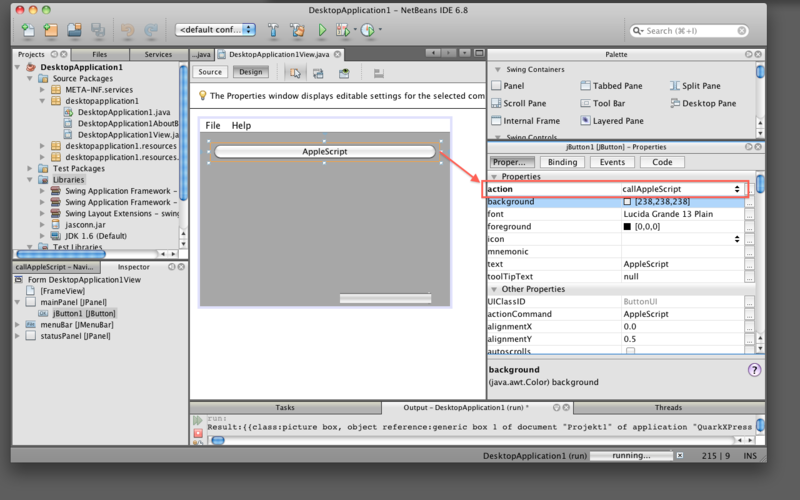
Task: Activate Selection Mode arrow in designer toolbar
Action: (x=295, y=73)
